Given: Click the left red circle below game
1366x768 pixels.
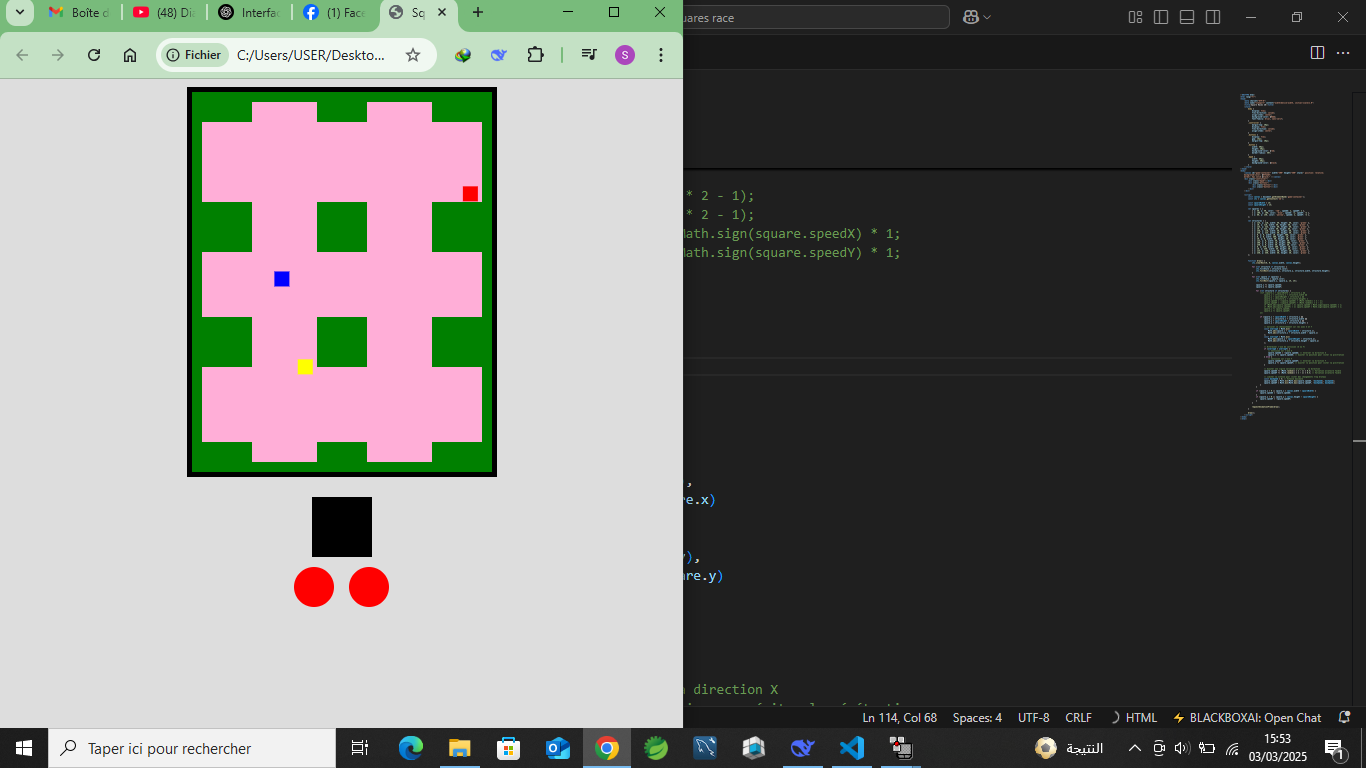Looking at the screenshot, I should [314, 587].
